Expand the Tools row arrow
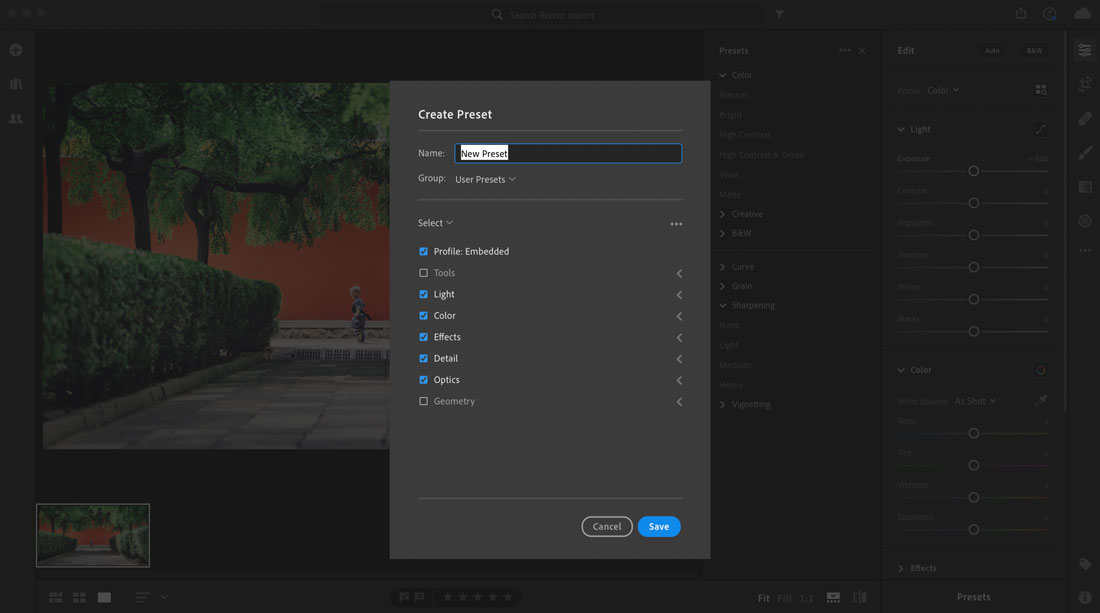This screenshot has height=613, width=1100. pyautogui.click(x=679, y=274)
